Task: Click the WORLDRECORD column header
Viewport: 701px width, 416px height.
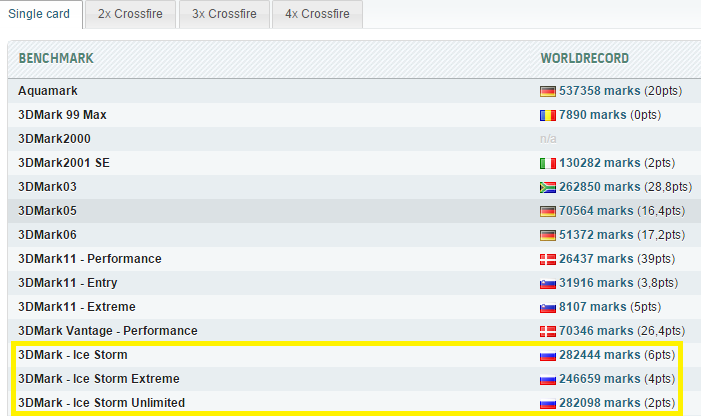Action: [x=585, y=59]
